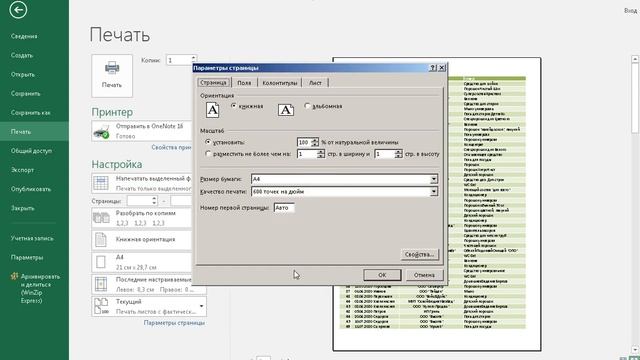Open the Качество печати dropdown
This screenshot has height=360, width=640.
click(433, 191)
